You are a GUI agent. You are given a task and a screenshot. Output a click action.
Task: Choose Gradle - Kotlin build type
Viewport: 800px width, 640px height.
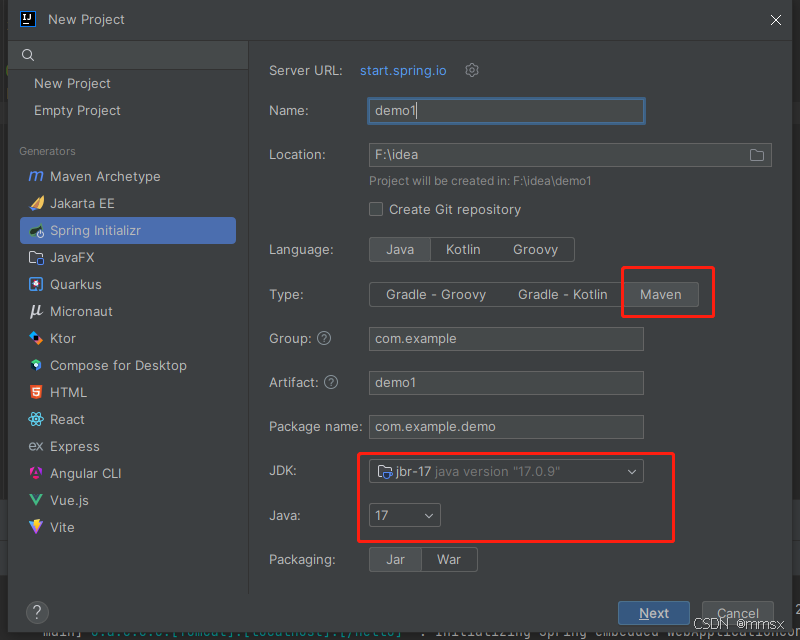pyautogui.click(x=563, y=294)
